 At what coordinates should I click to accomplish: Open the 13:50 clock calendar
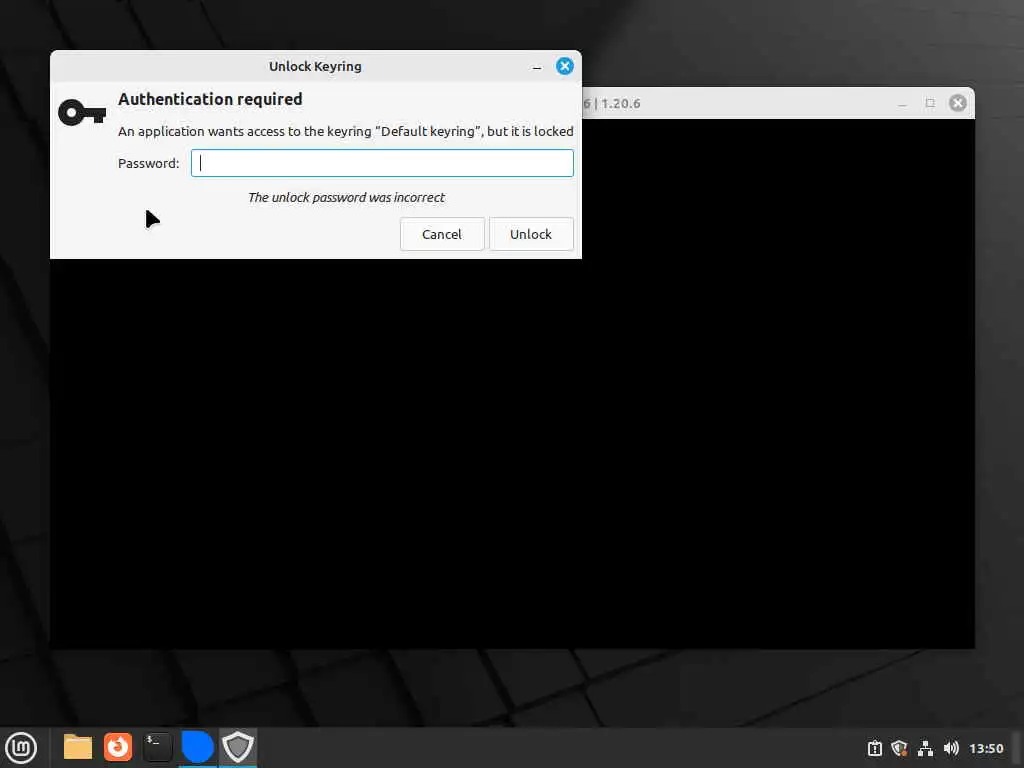[x=986, y=748]
